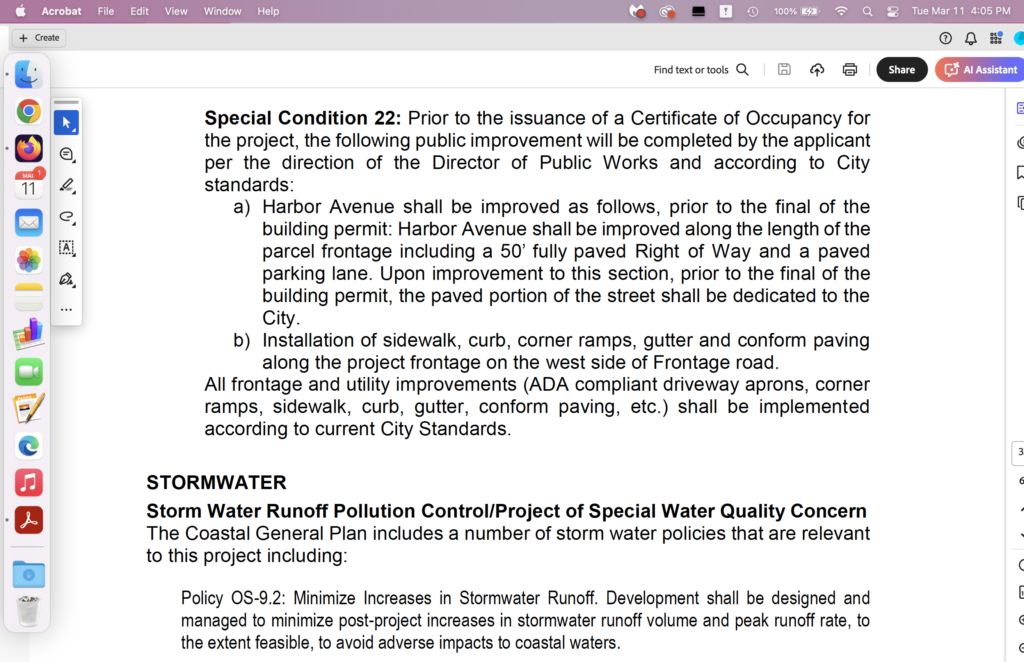Open Photos app in the Dock
Image resolution: width=1024 pixels, height=662 pixels.
29,260
